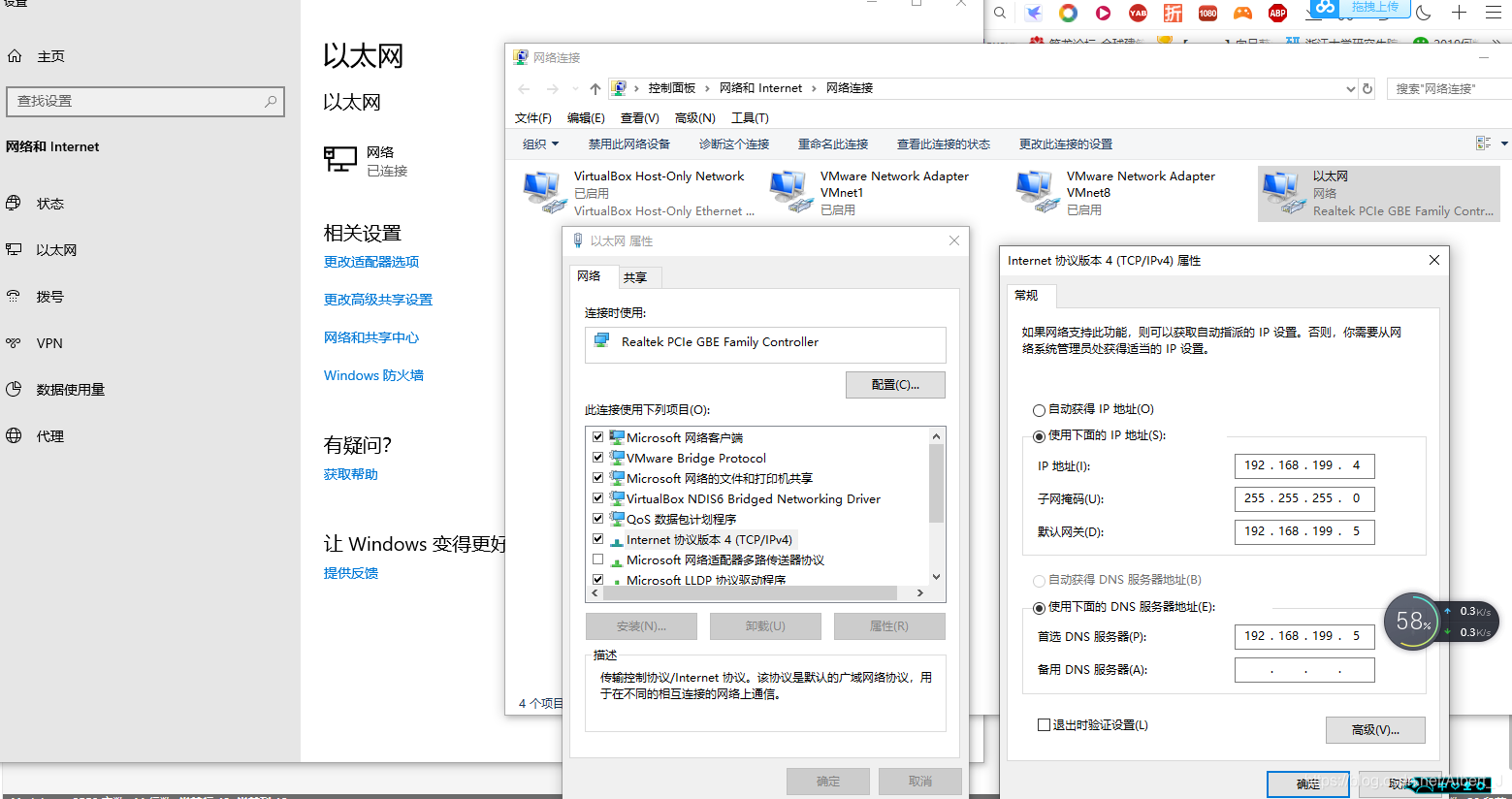Open the 查看(V) menu
The width and height of the screenshot is (1512, 799).
pos(640,117)
